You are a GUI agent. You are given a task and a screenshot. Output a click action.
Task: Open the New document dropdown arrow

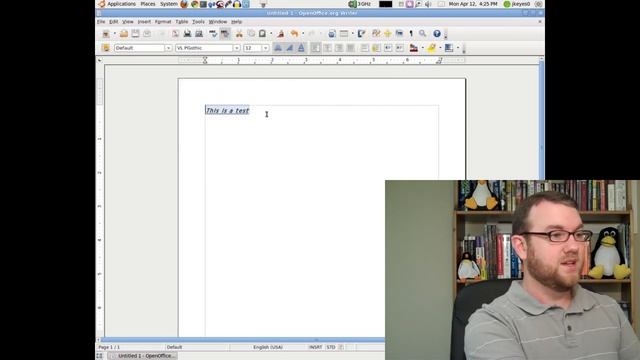[x=115, y=34]
